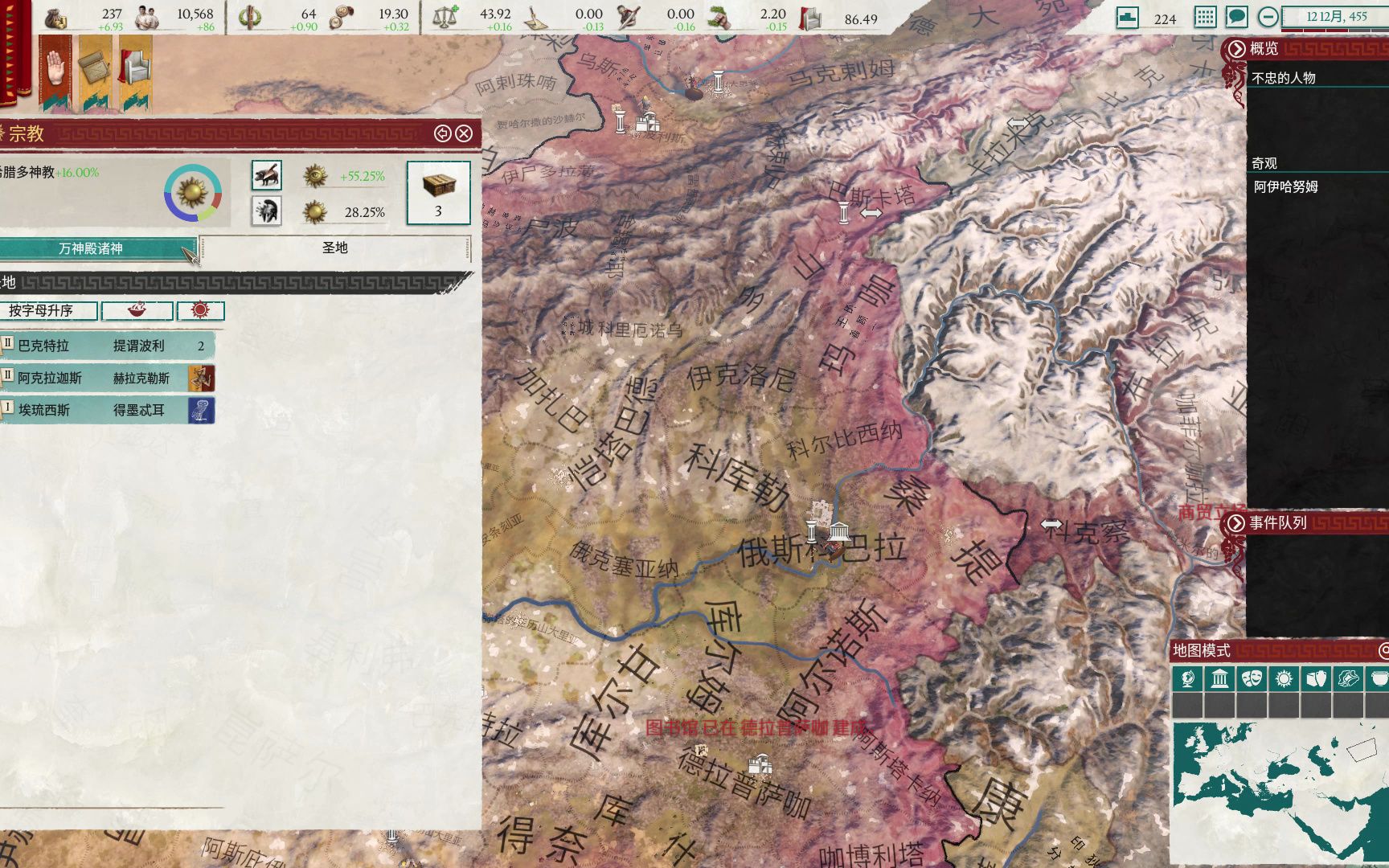Click the treasure chest box showing 3
The image size is (1389, 868).
[438, 193]
